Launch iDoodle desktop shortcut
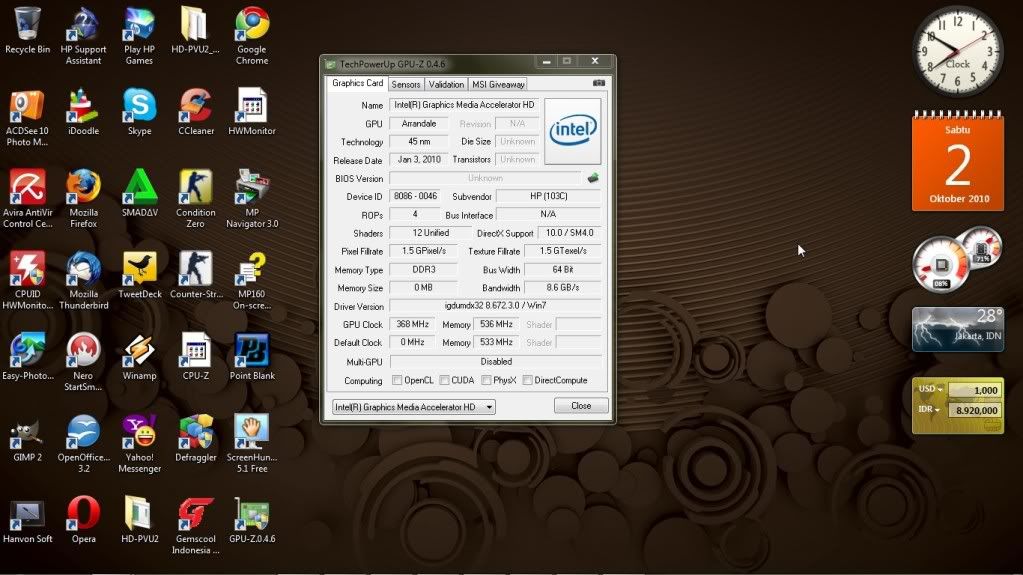The width and height of the screenshot is (1023, 575). [84, 112]
